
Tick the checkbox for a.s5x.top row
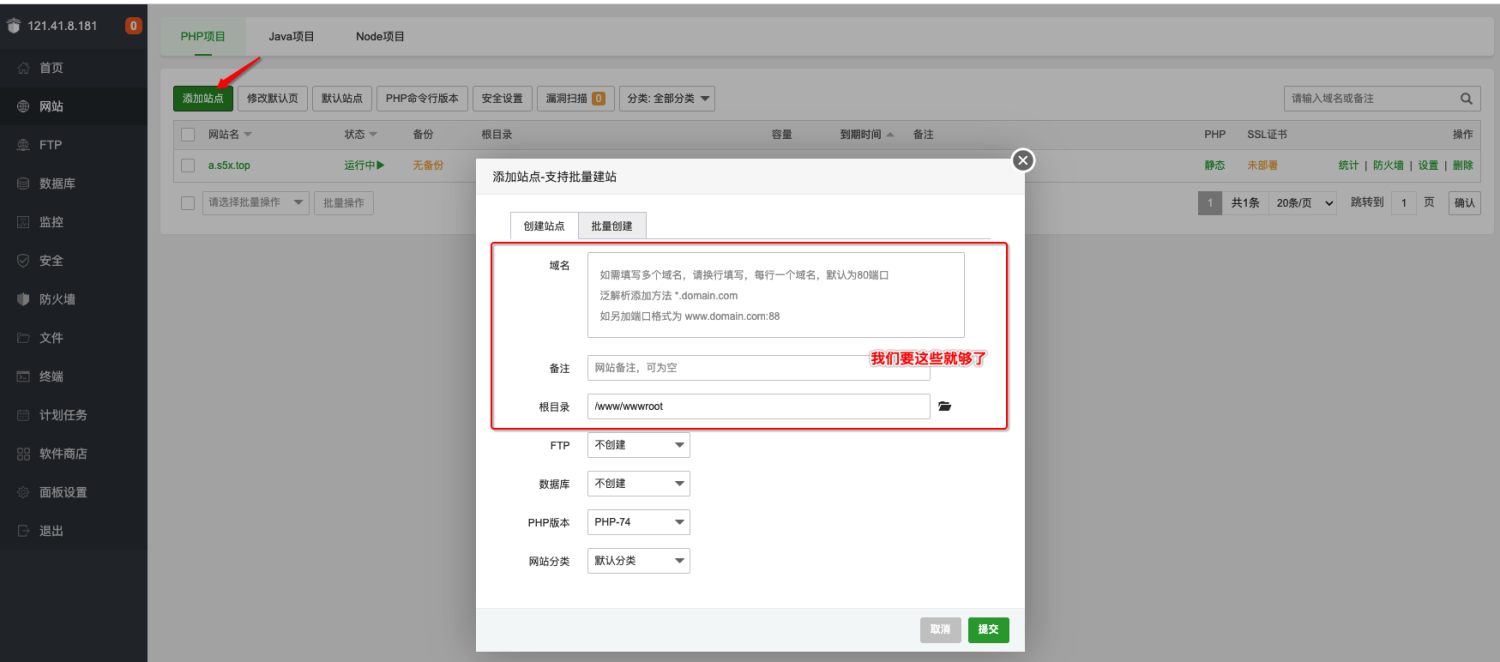tap(187, 165)
